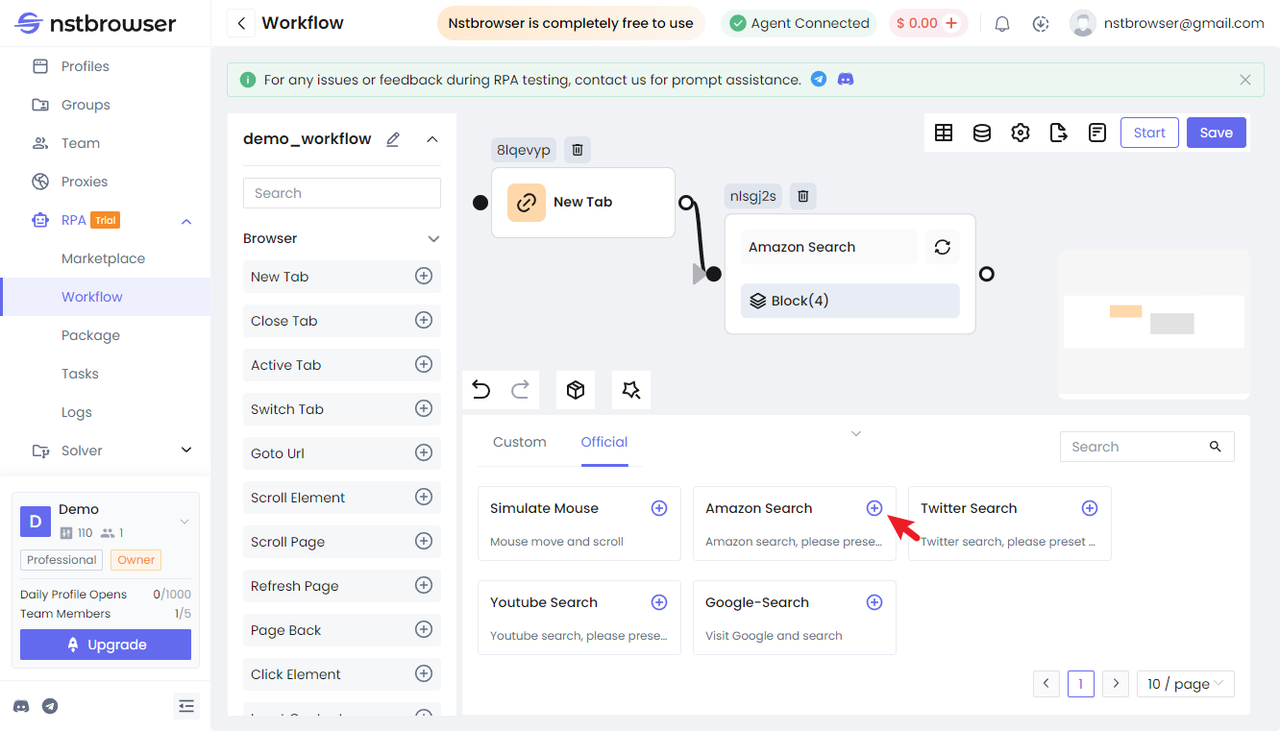Click the export file icon in toolbar
The width and height of the screenshot is (1280, 731).
click(x=1059, y=133)
